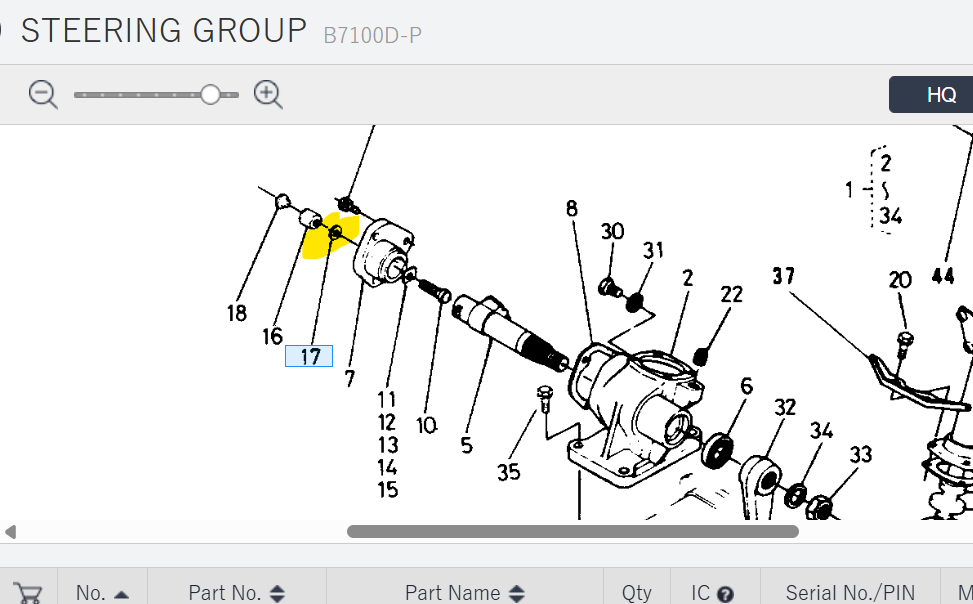The image size is (973, 604).
Task: Click the zoom slider handle
Action: (x=210, y=95)
